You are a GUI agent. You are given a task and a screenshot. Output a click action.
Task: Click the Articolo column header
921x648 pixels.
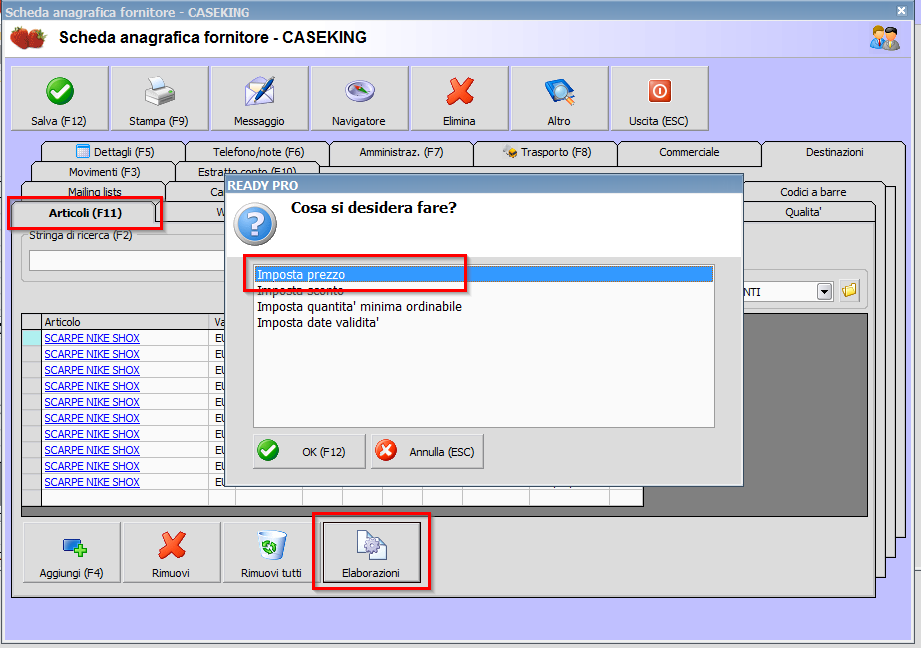pos(125,321)
